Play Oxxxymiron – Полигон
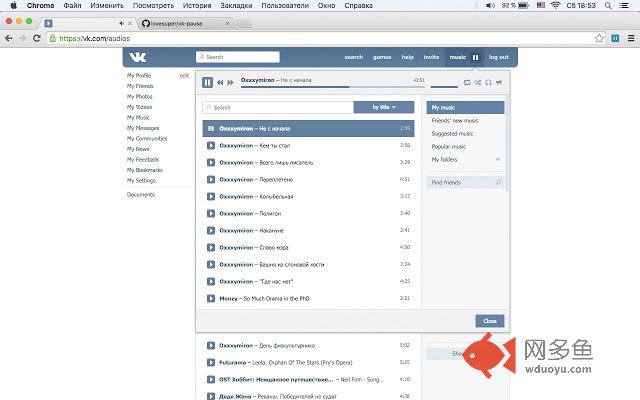The image size is (640, 400). [211, 213]
